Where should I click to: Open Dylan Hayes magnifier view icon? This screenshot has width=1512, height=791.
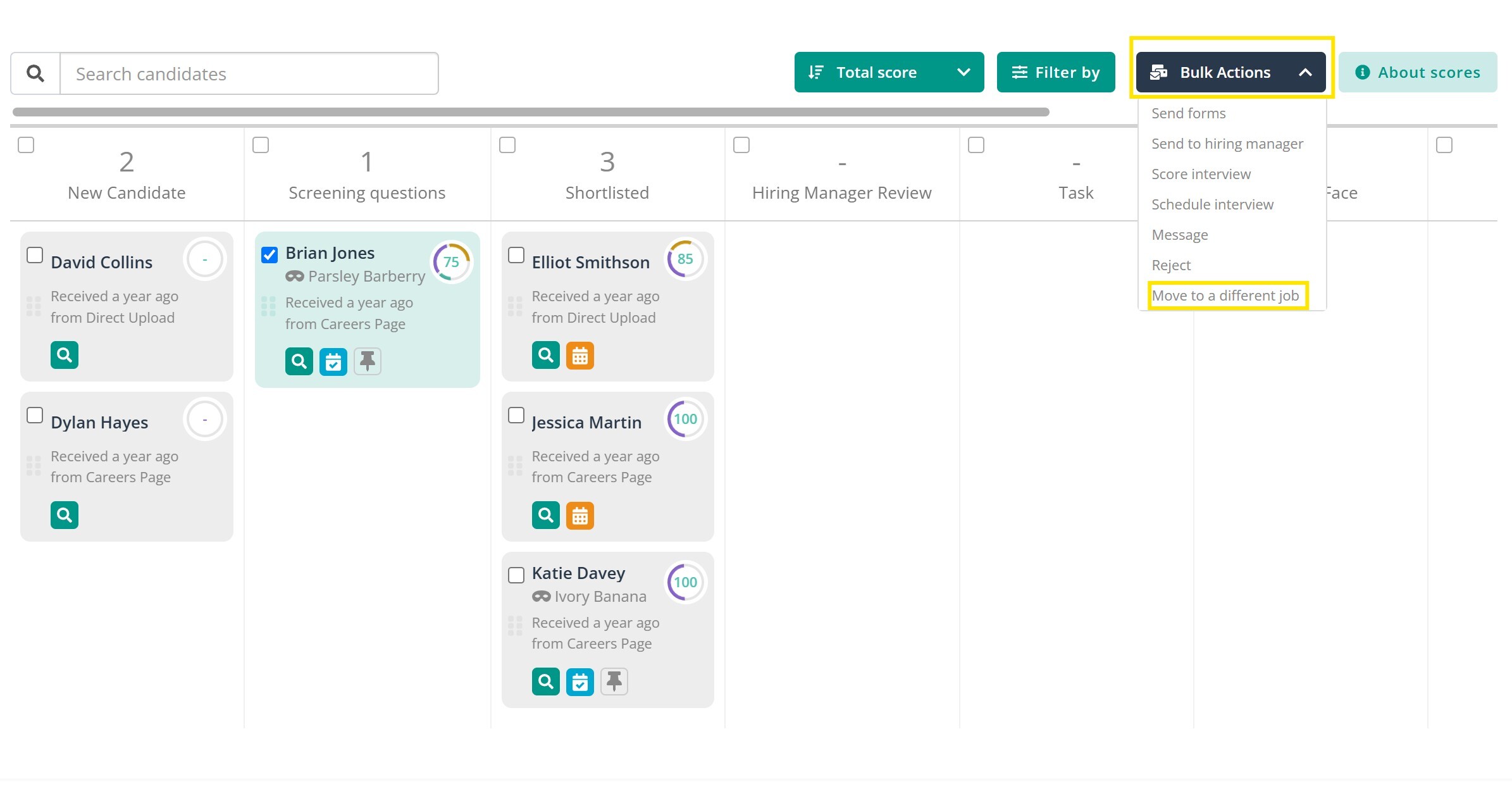pos(65,515)
